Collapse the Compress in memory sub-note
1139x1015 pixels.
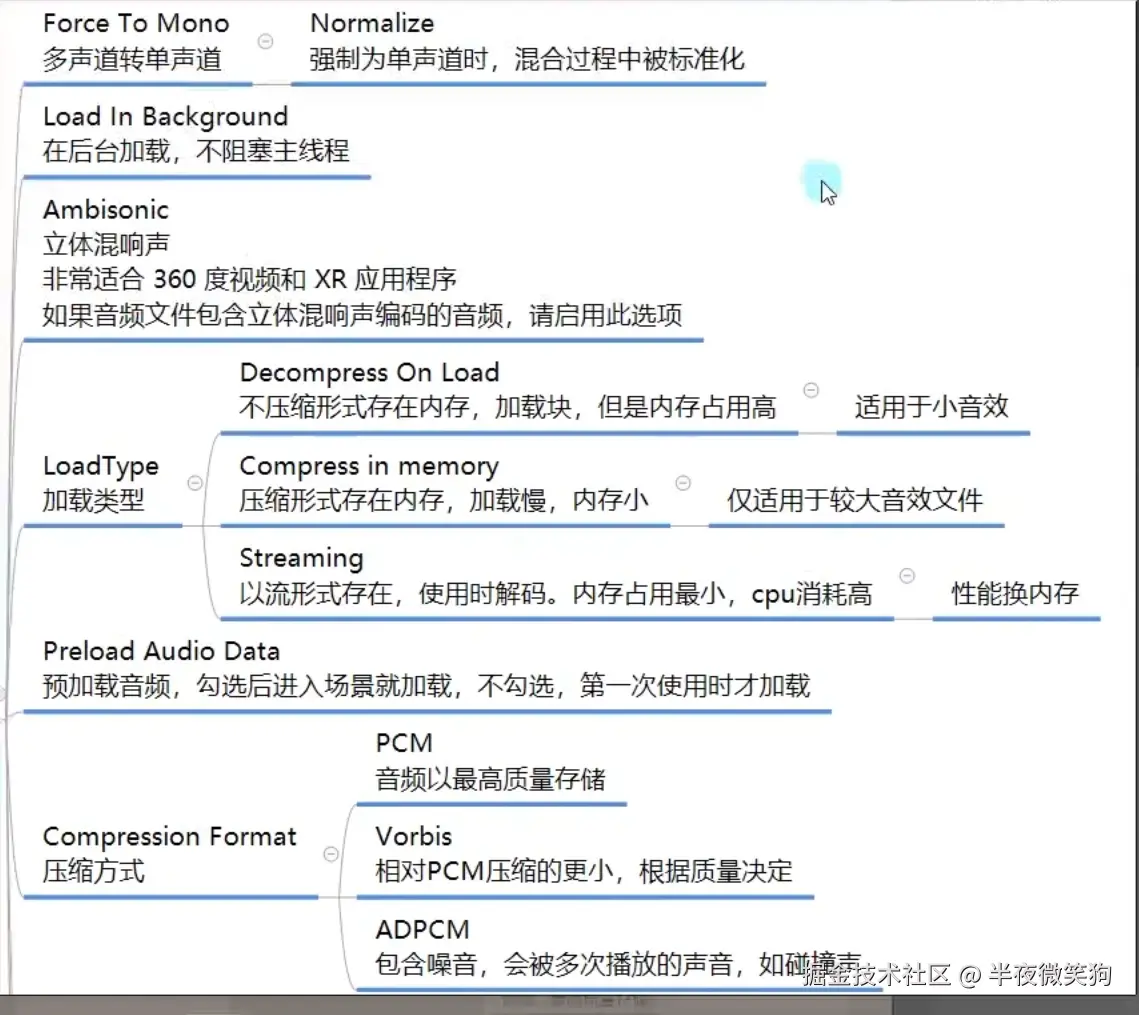coord(683,483)
